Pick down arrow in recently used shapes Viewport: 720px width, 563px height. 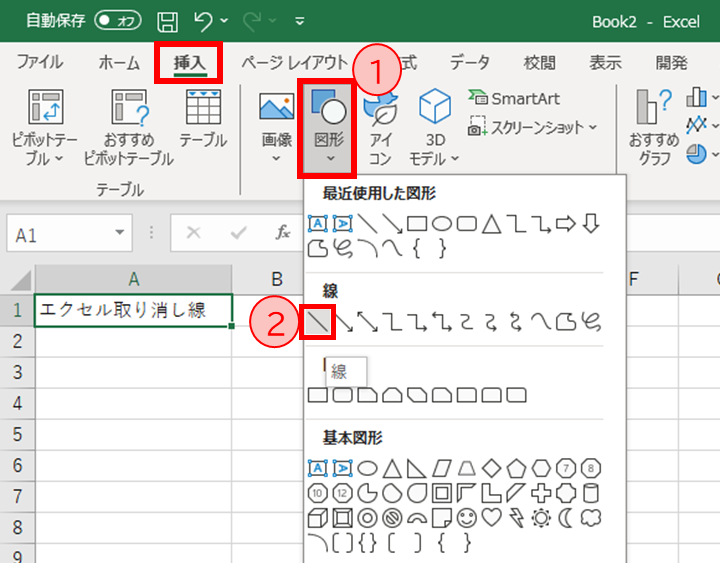point(591,224)
